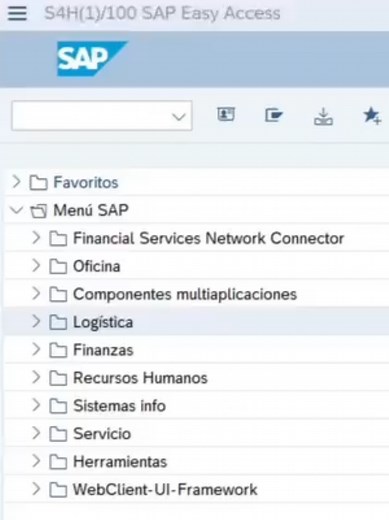Click the S4H(1)/100 SAP Easy Access title
389x520 pixels.
tap(162, 14)
